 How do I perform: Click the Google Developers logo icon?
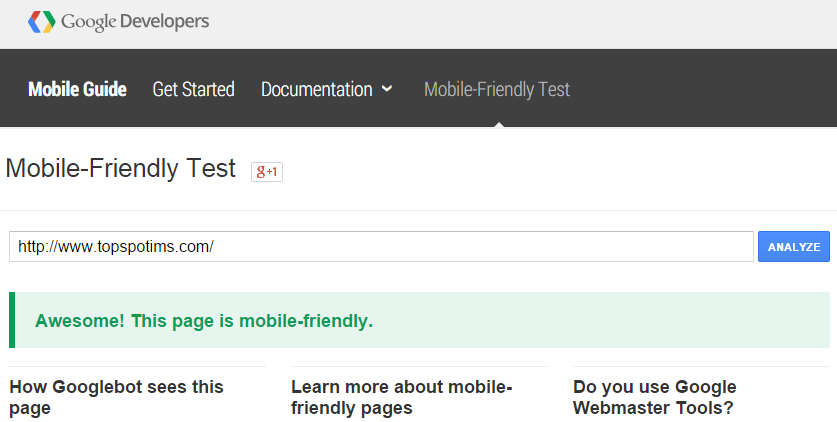click(x=42, y=22)
